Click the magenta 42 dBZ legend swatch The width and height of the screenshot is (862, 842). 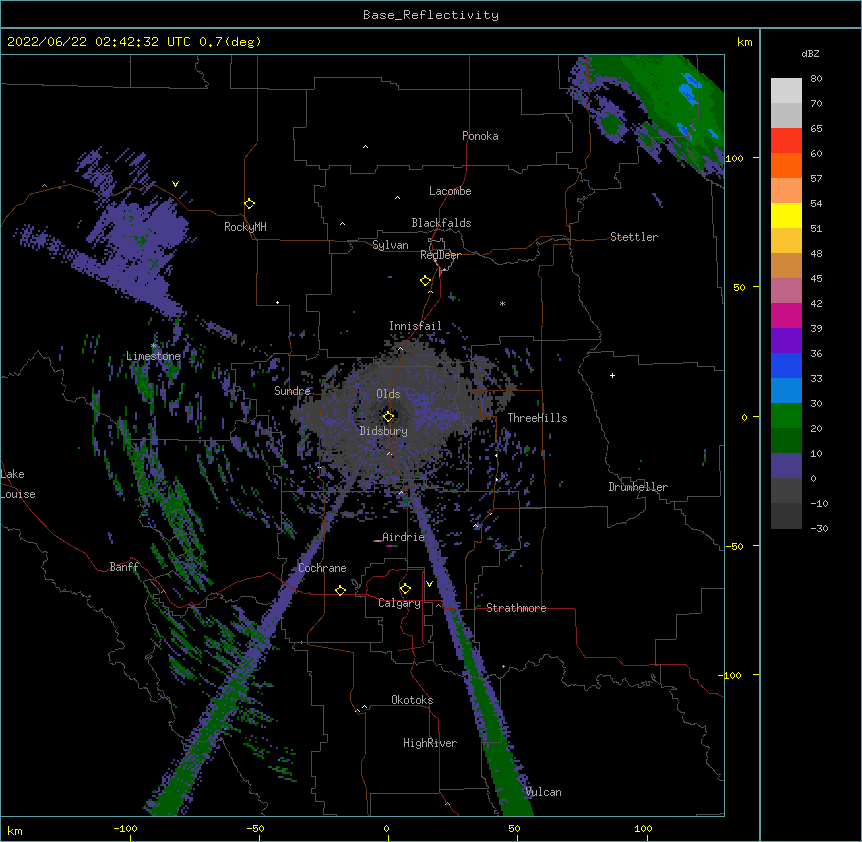coord(786,315)
